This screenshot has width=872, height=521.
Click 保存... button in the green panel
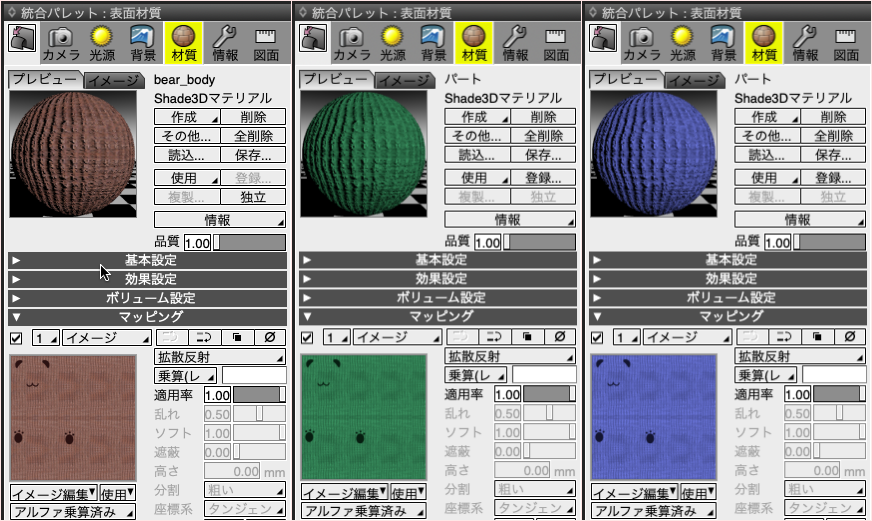coord(543,155)
